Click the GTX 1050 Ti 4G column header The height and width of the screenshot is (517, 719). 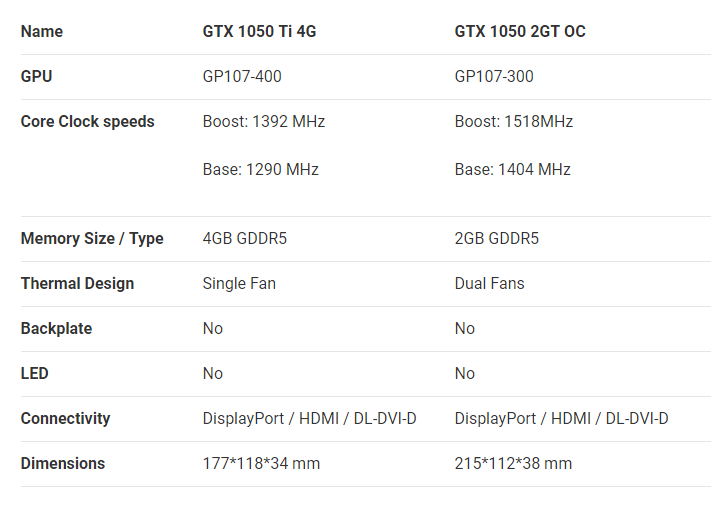259,31
